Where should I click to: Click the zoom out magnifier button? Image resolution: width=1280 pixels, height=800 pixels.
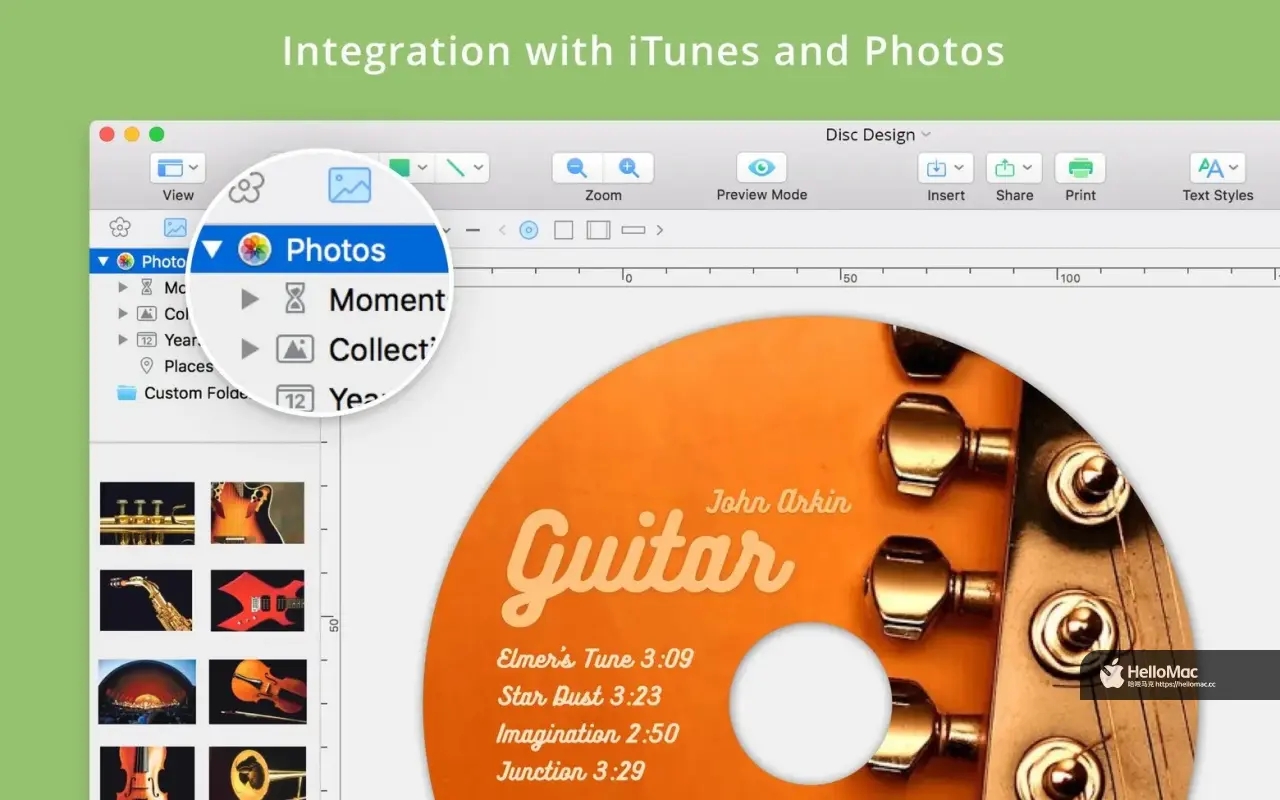coord(577,168)
